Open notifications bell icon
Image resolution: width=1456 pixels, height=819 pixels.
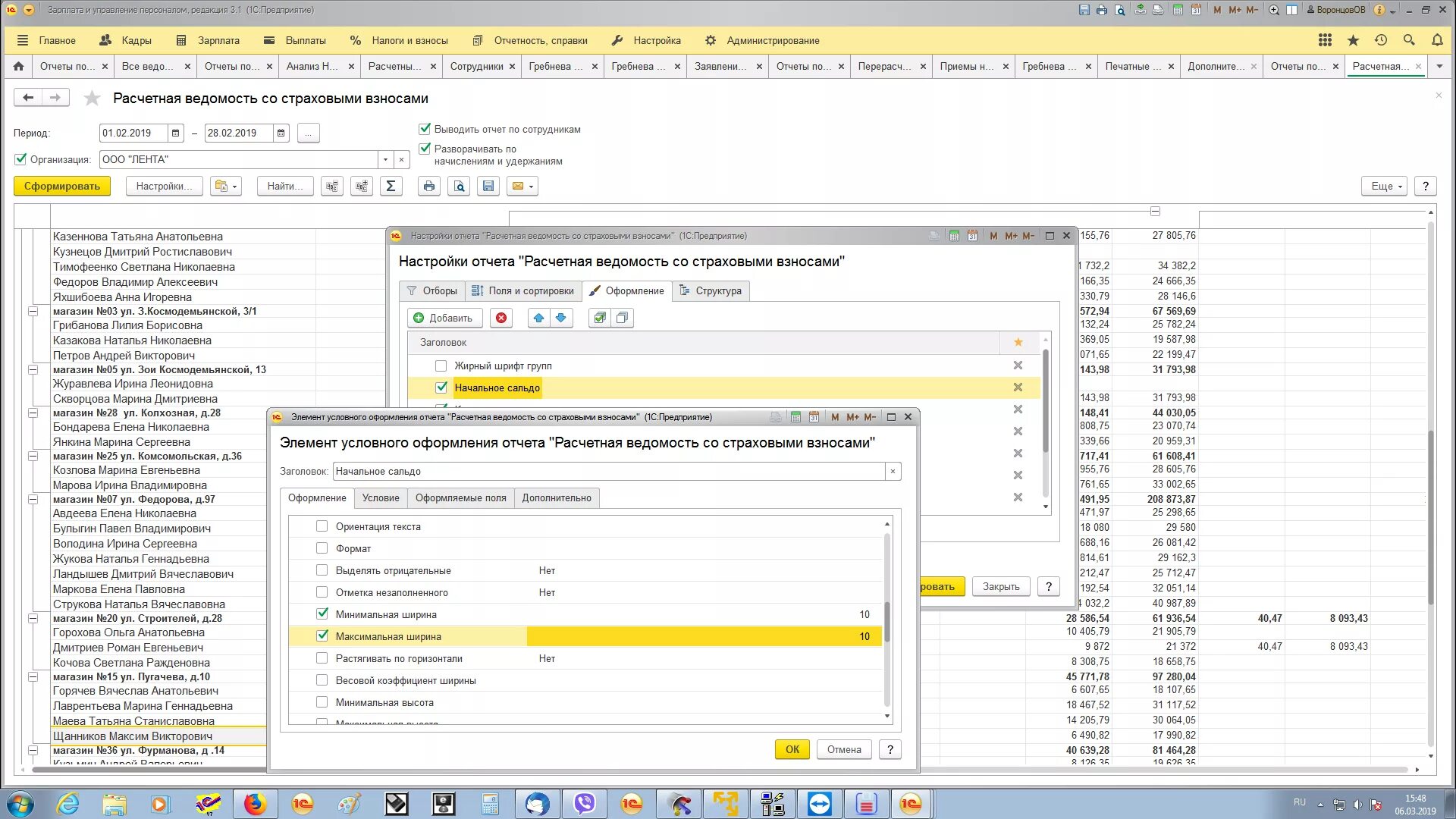[x=1437, y=40]
